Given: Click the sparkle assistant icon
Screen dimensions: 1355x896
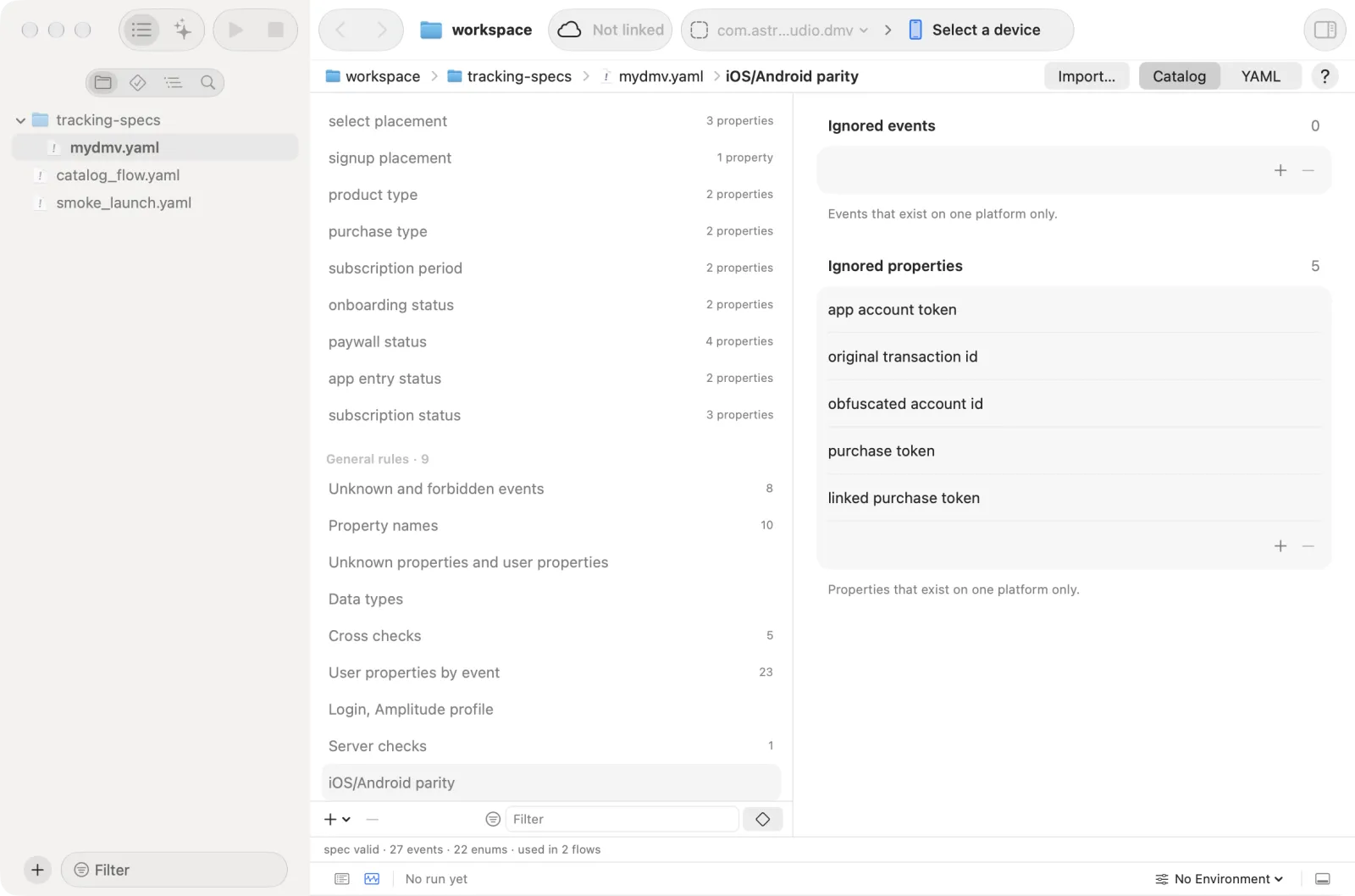Looking at the screenshot, I should coord(183,30).
